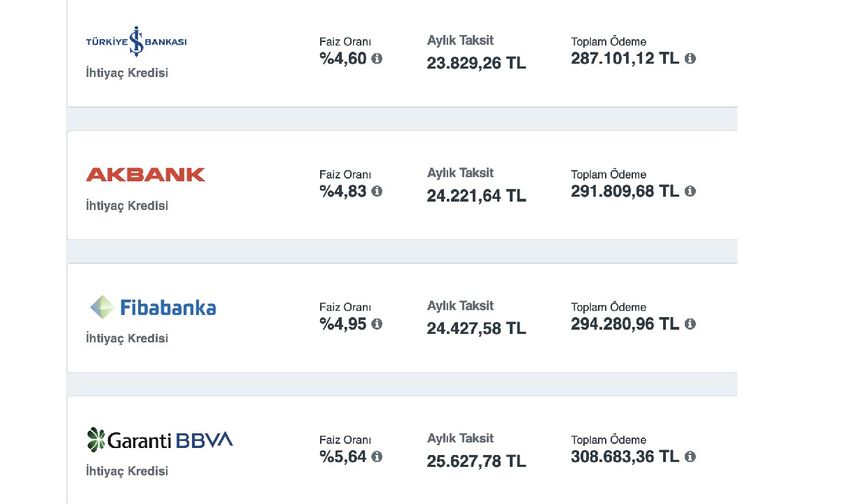Show info for 294.280,96 TL total payment
The height and width of the screenshot is (504, 860).
tap(690, 324)
